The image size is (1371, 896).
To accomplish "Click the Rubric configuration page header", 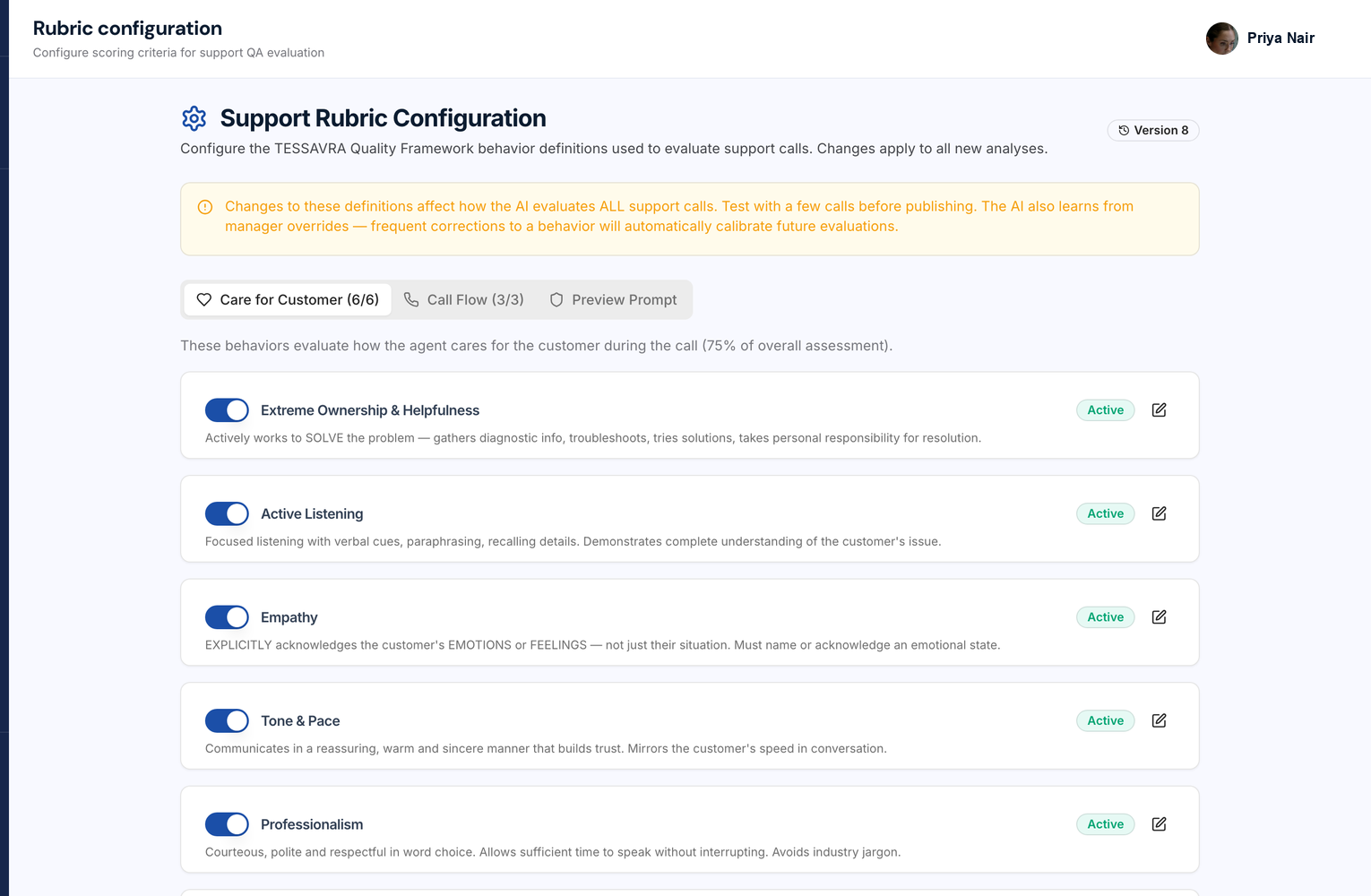I will [x=127, y=29].
